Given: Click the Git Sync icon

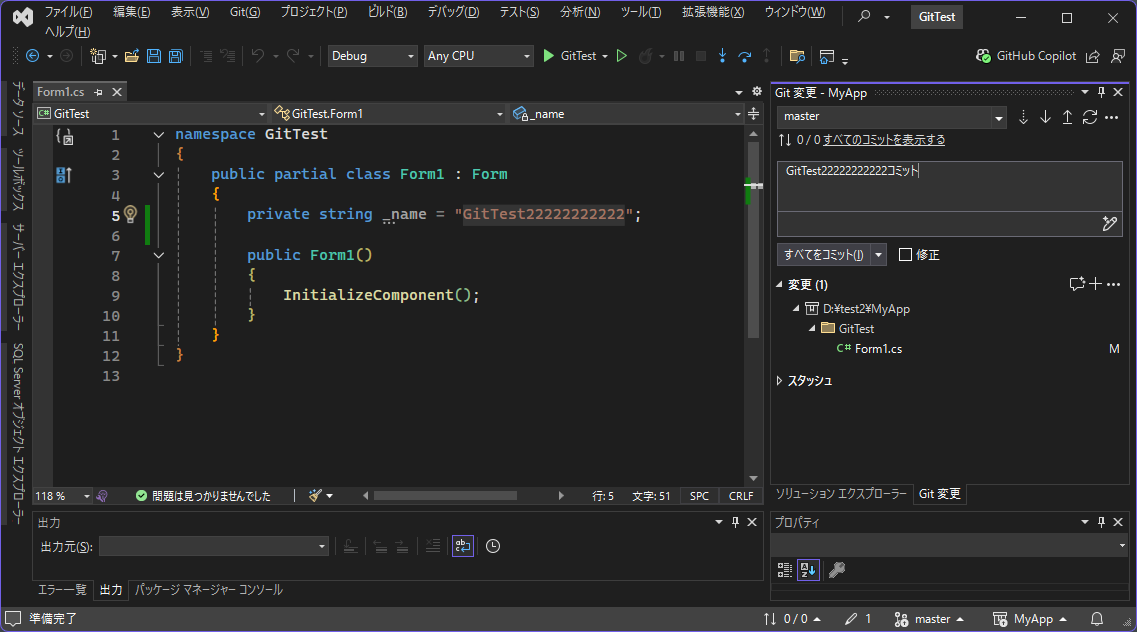Looking at the screenshot, I should [x=1089, y=117].
